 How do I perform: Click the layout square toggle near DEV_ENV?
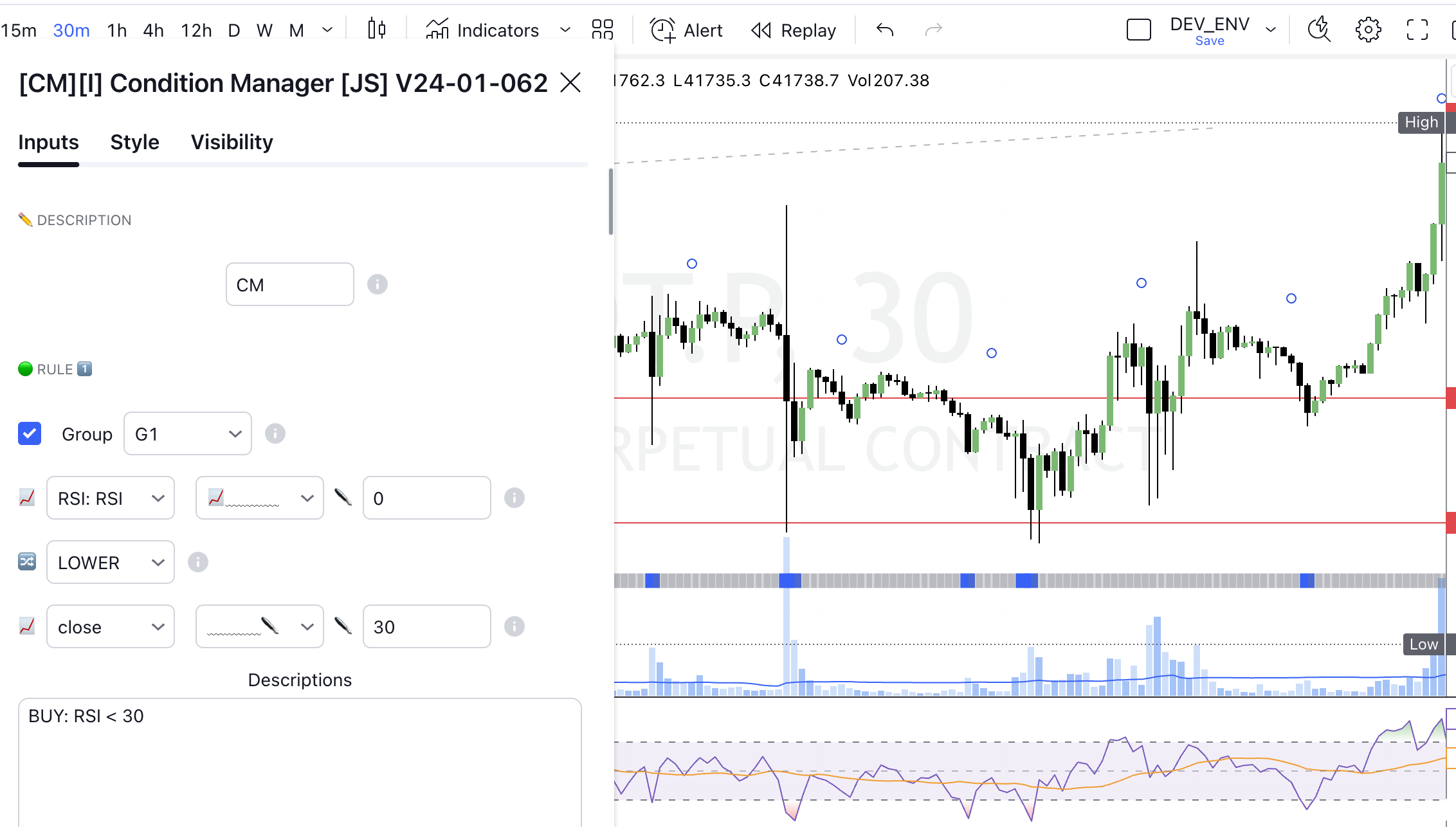(x=1138, y=30)
